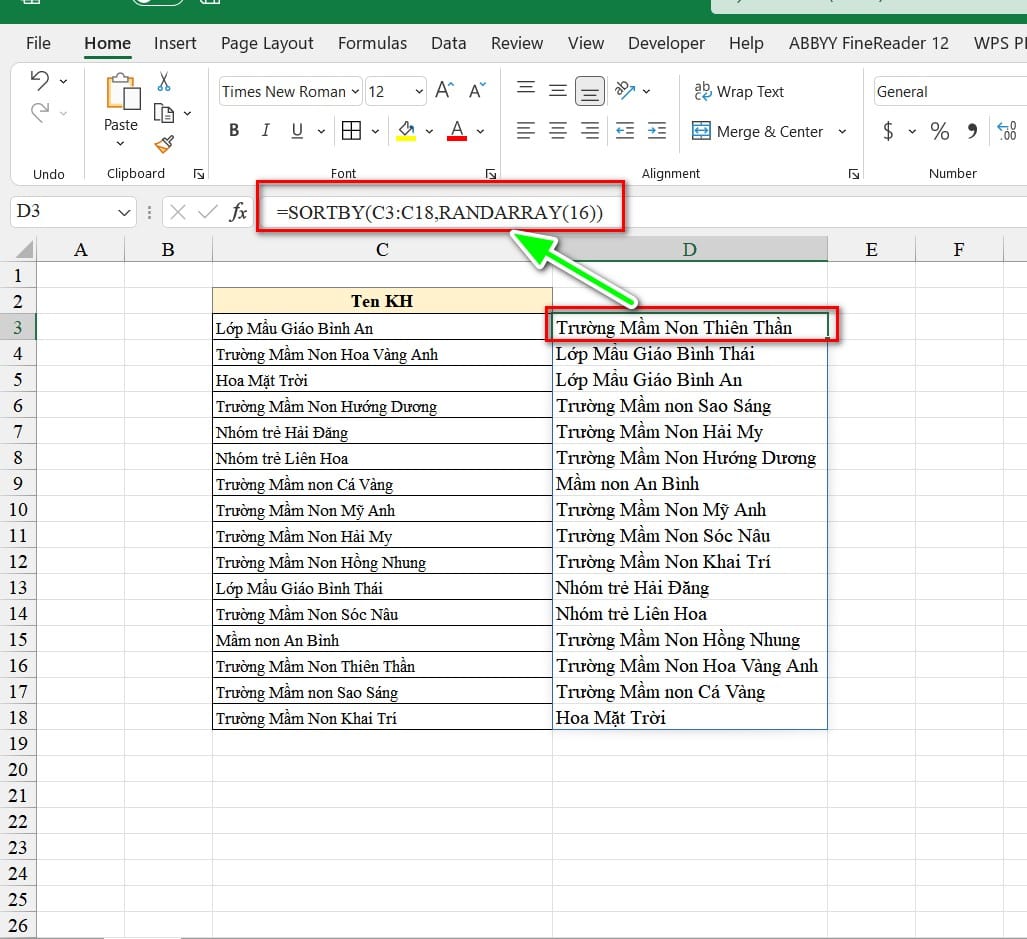The image size is (1027, 939).
Task: Open the Formulas tab
Action: [372, 43]
